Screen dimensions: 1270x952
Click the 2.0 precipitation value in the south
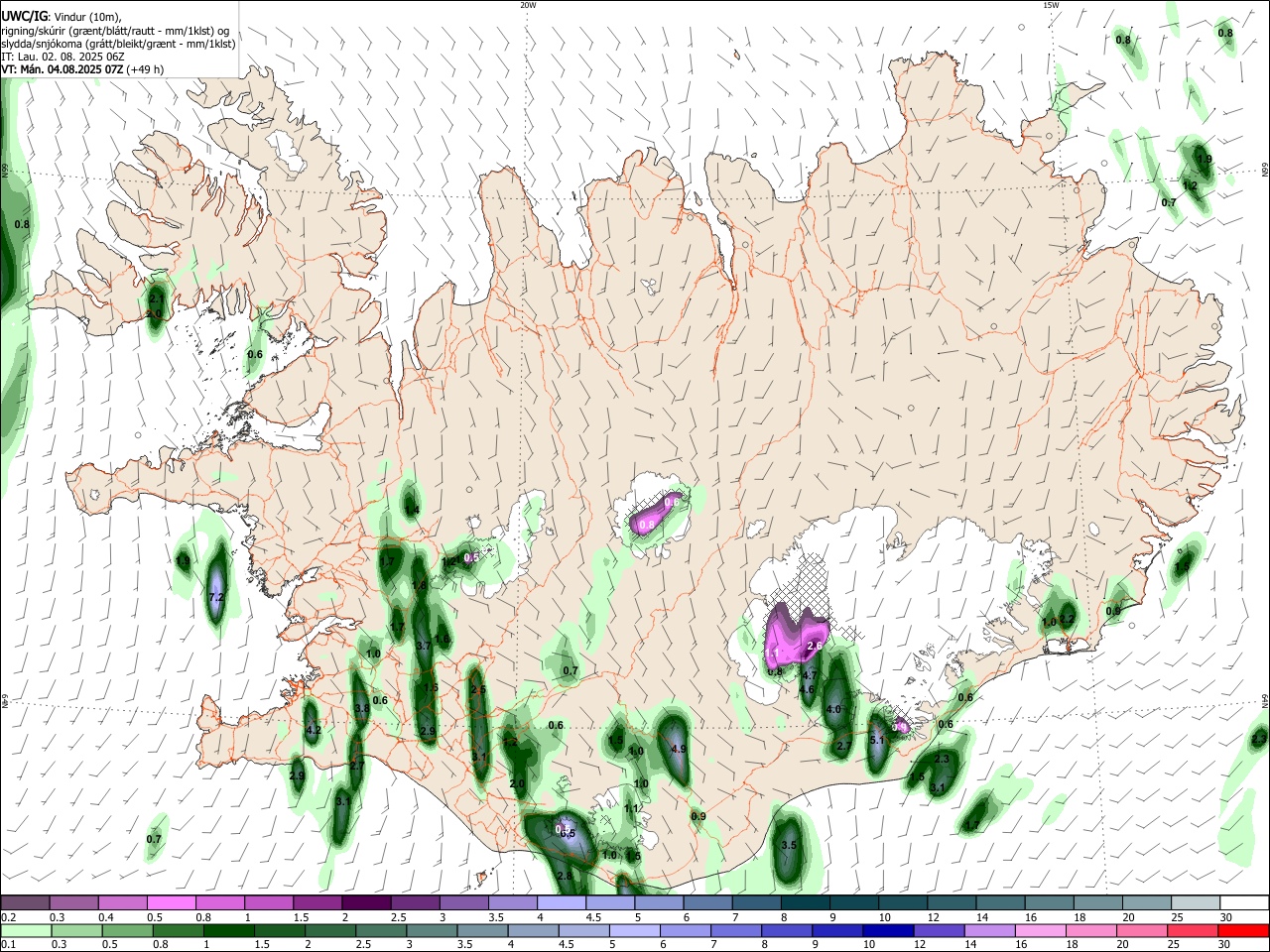[517, 783]
